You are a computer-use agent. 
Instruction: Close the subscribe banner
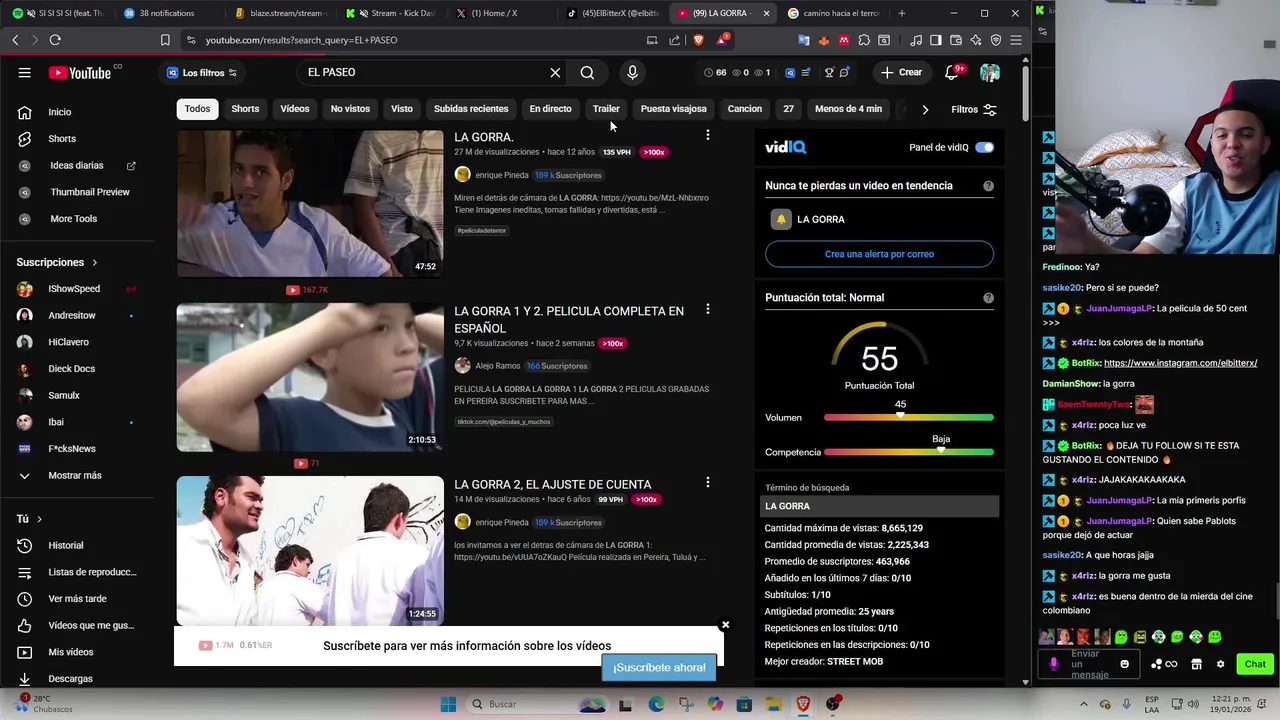(x=726, y=625)
